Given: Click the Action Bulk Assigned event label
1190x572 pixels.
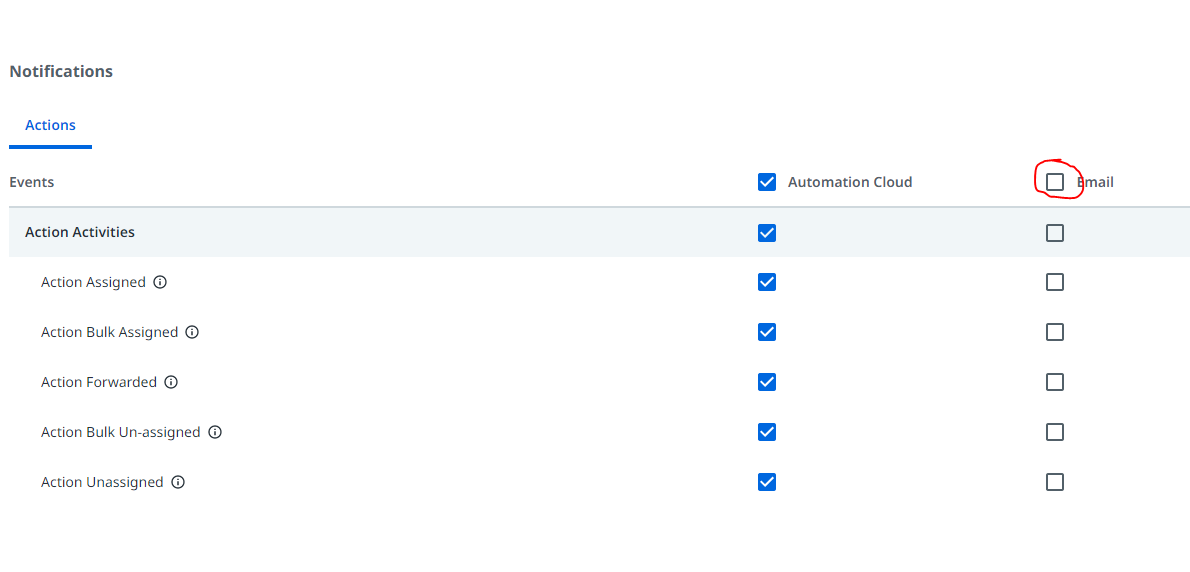Looking at the screenshot, I should pyautogui.click(x=109, y=332).
